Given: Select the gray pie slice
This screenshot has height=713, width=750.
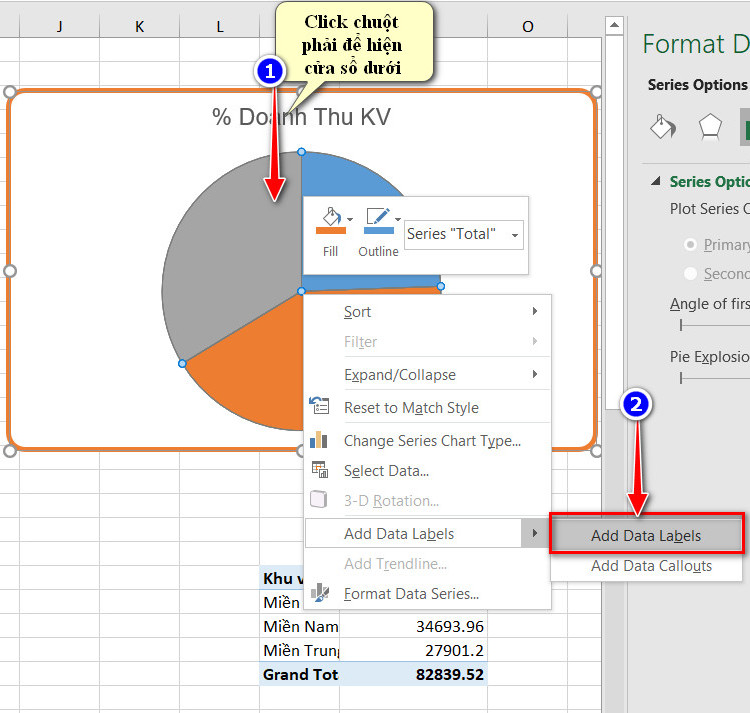Looking at the screenshot, I should (x=230, y=268).
